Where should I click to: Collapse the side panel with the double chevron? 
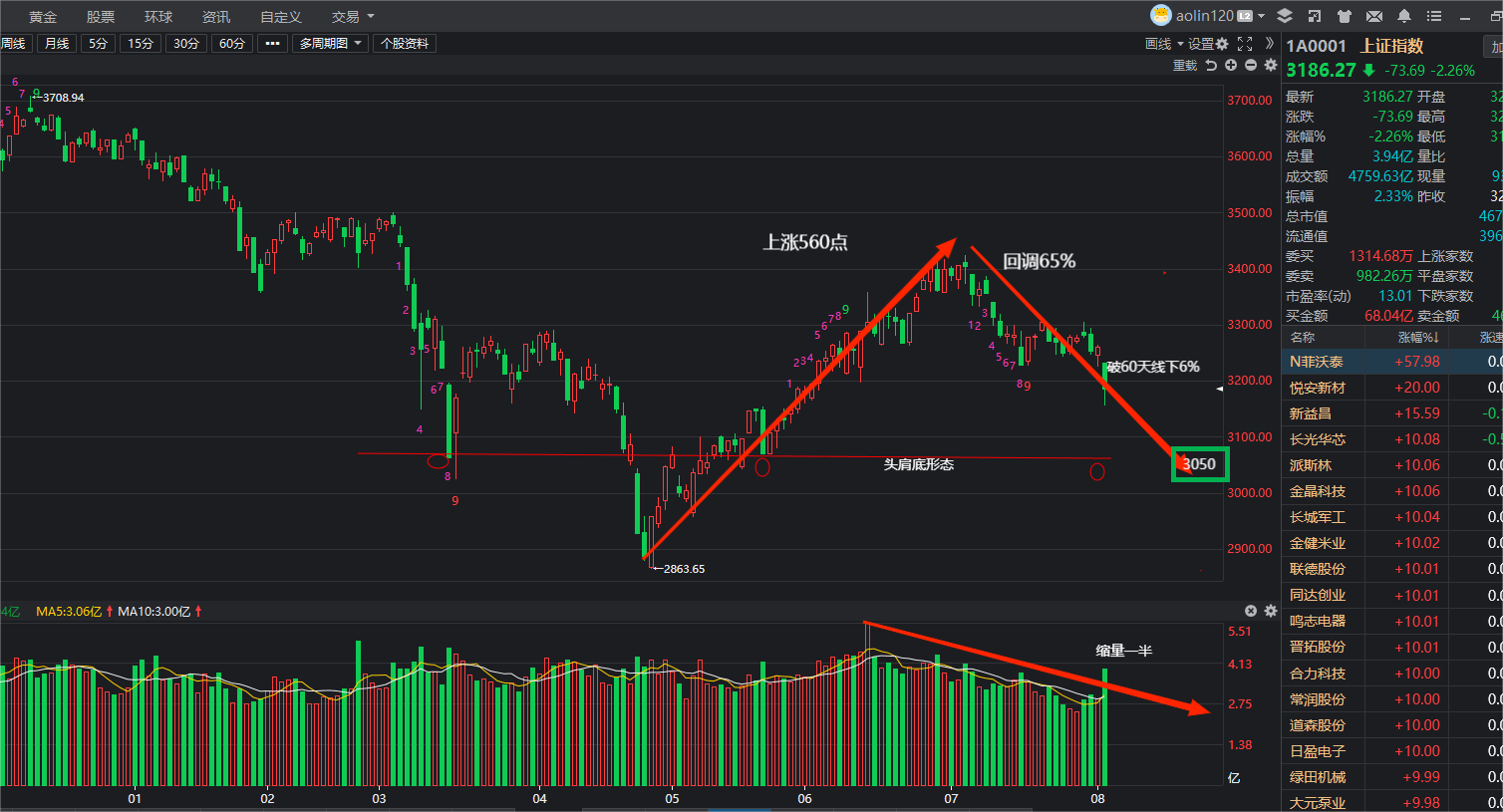[1269, 44]
